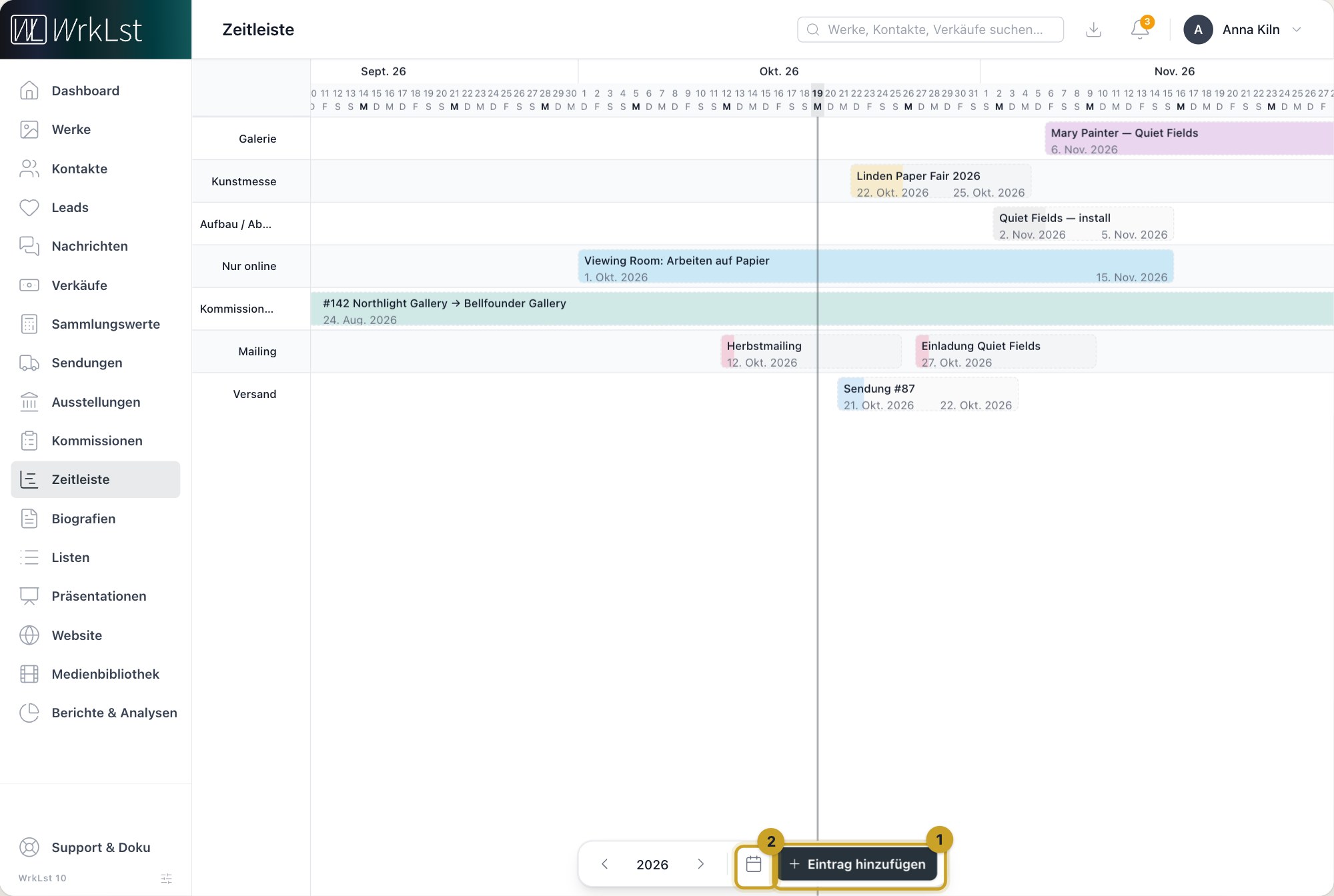Screen dimensions: 1334x896
Task: Open the Dashboard home icon
Action: [x=29, y=91]
